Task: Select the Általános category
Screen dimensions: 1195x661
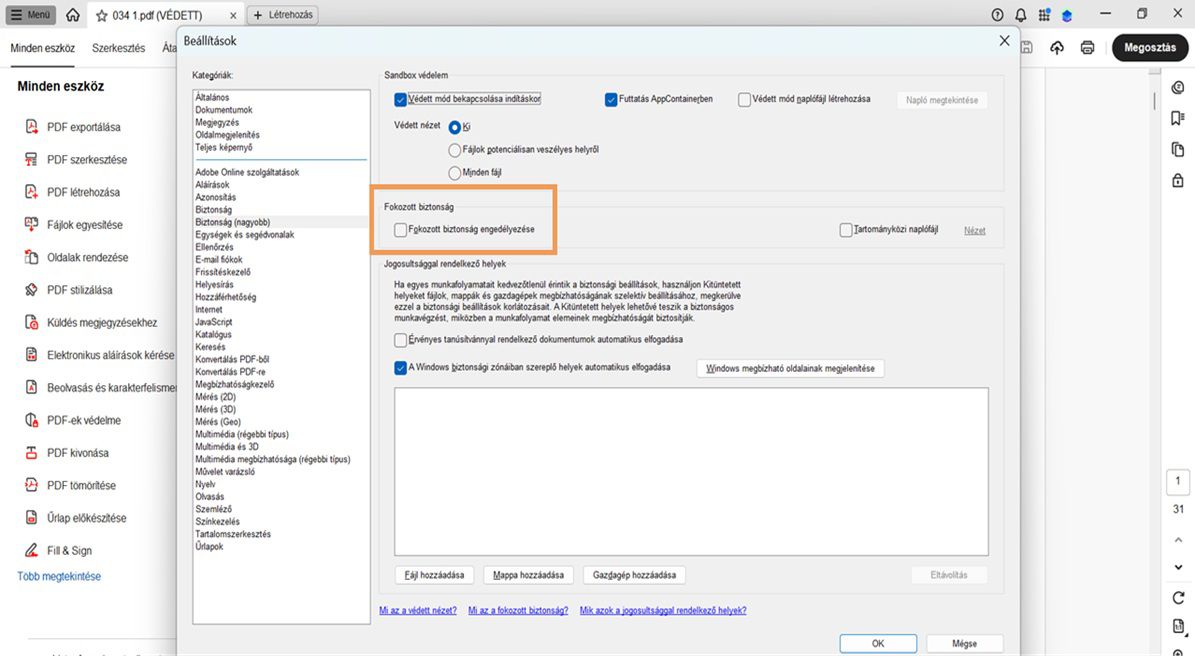Action: click(212, 98)
